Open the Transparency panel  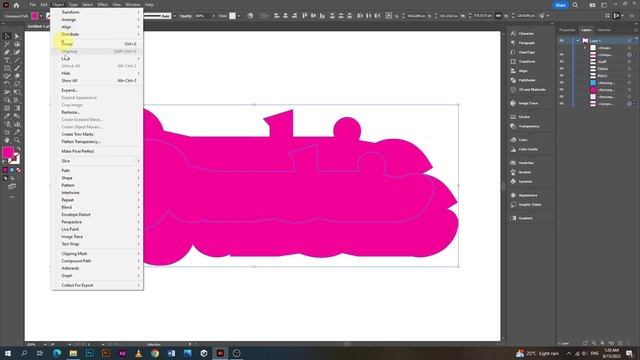point(524,127)
